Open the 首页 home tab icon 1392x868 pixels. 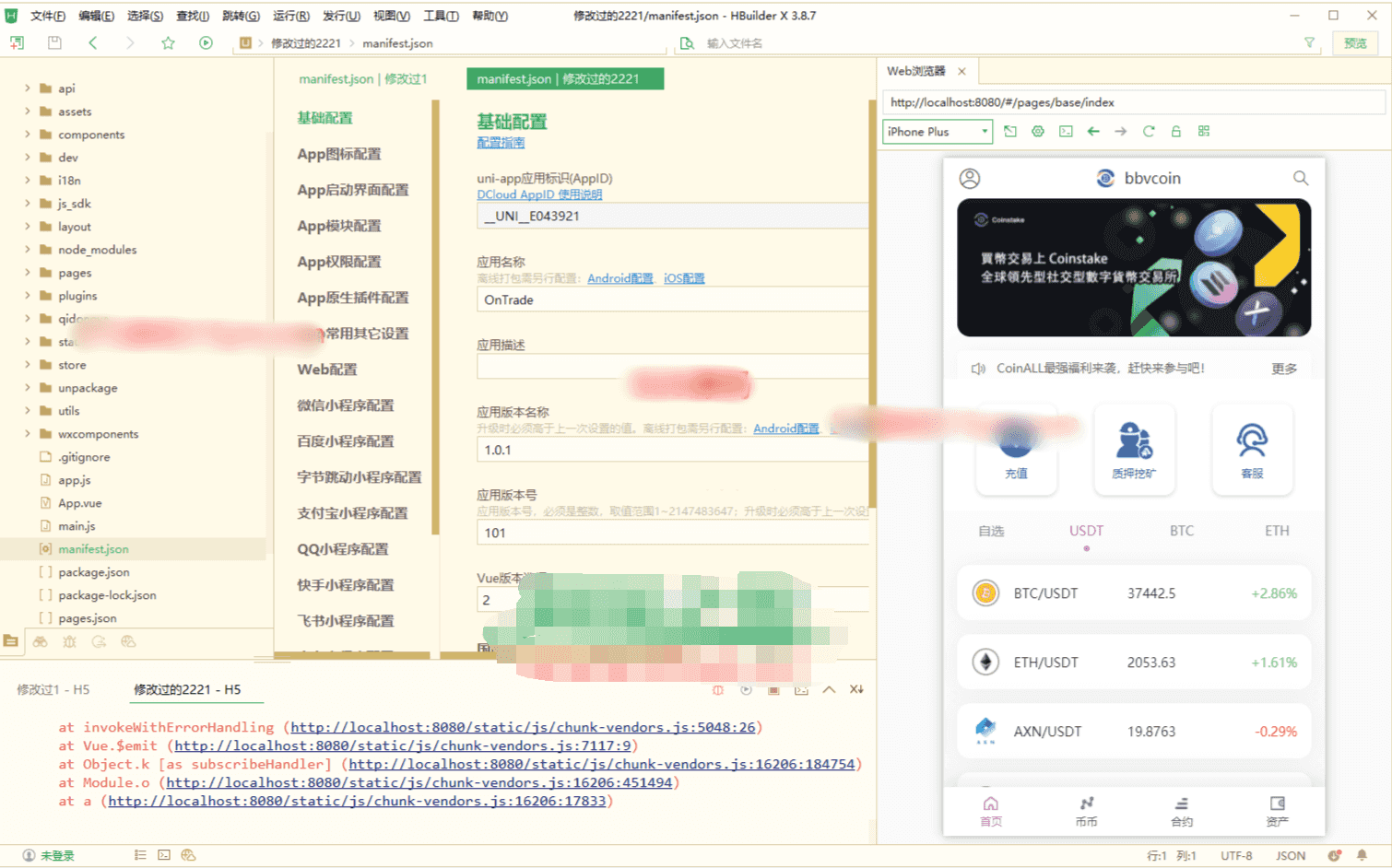coord(991,811)
